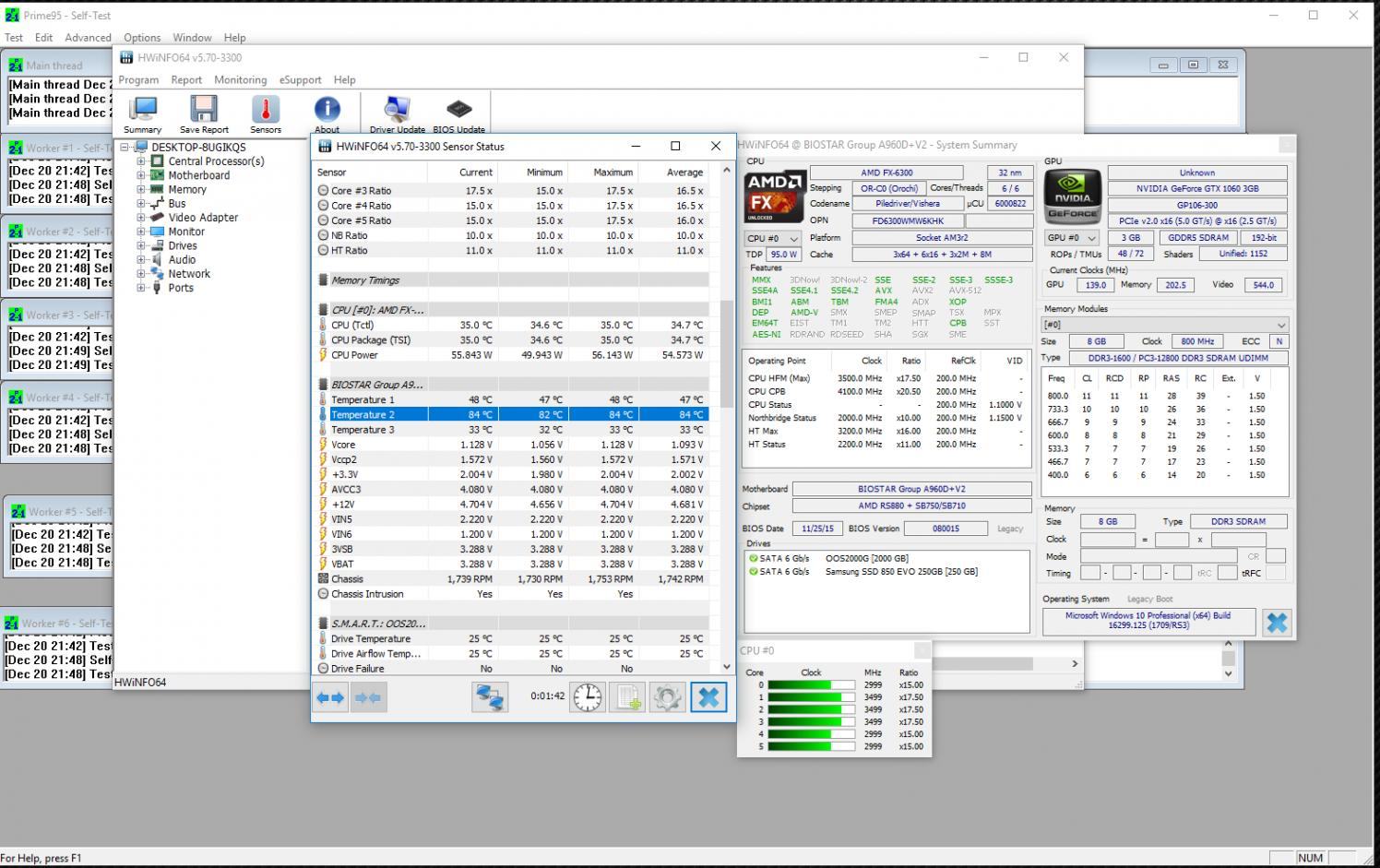Reset sensor min/max with the clock icon
Image resolution: width=1380 pixels, height=868 pixels.
pos(587,697)
